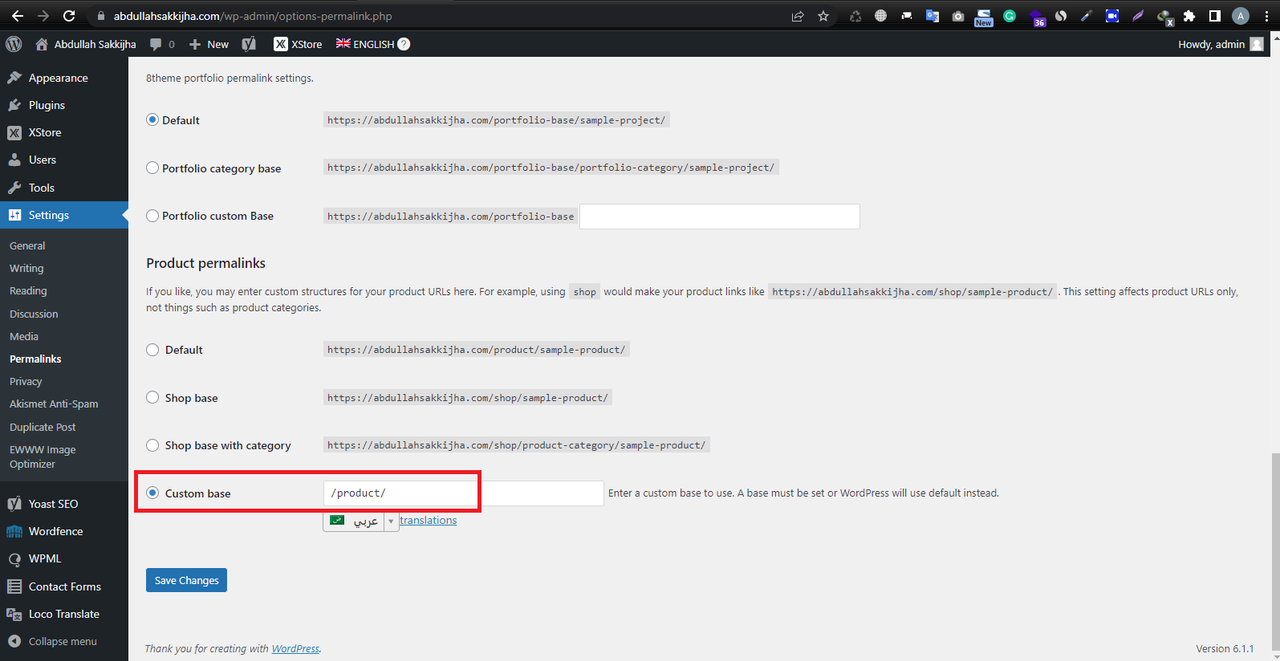Go back with the browser back arrow
This screenshot has width=1280, height=661.
(18, 16)
